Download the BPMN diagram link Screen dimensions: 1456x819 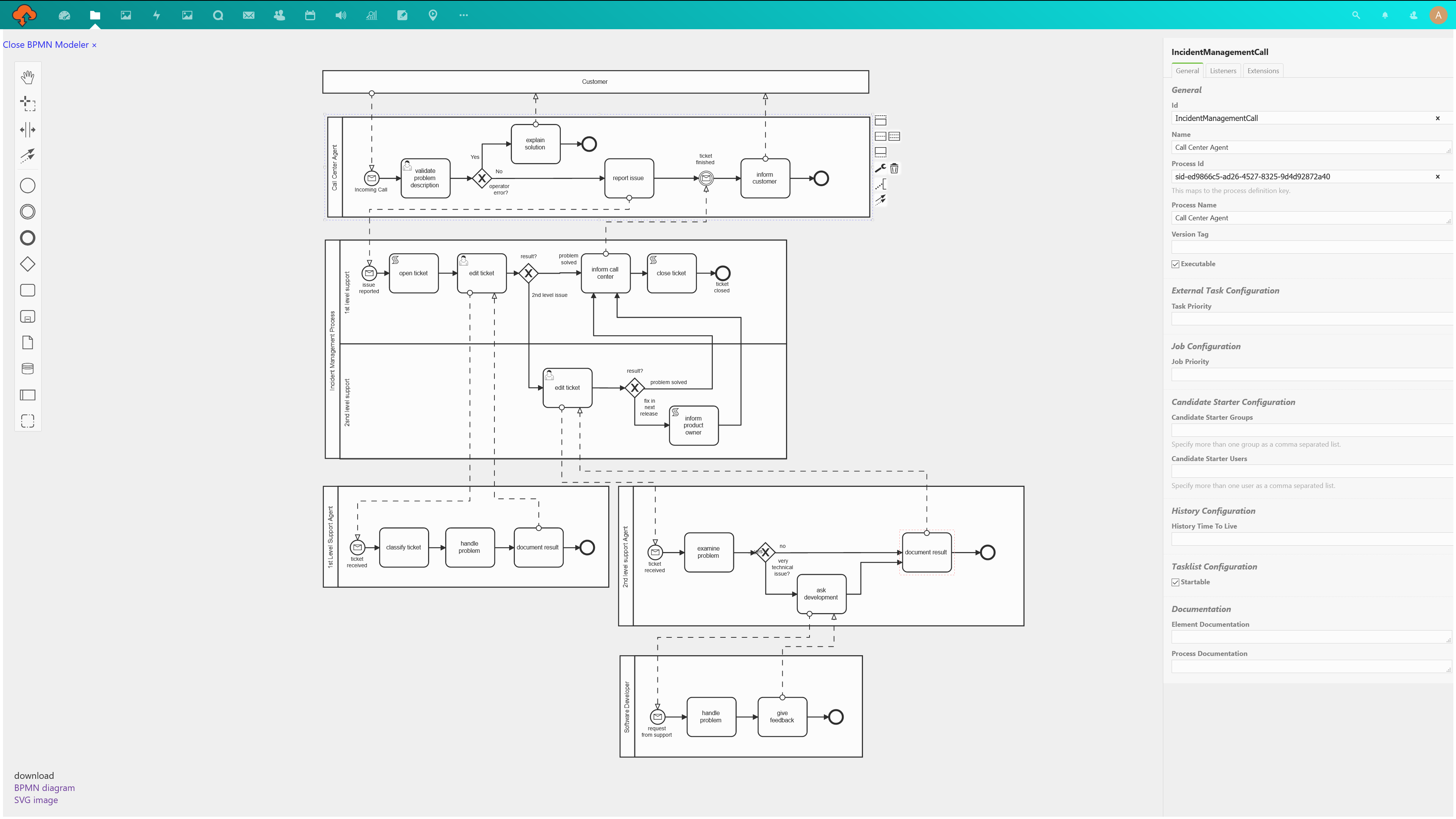(44, 788)
